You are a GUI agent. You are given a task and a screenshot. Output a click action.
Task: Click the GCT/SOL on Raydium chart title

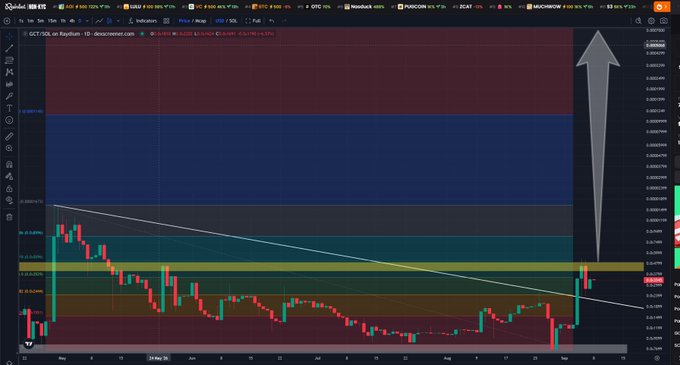tap(82, 34)
